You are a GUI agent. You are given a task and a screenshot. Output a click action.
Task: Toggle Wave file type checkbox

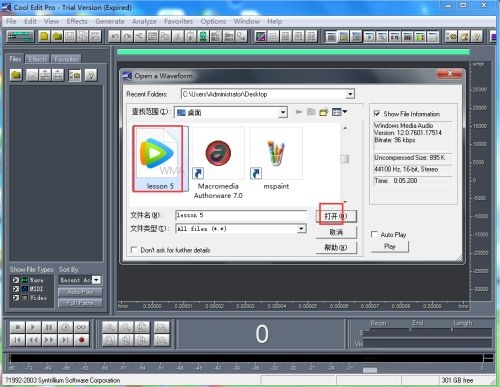pyautogui.click(x=16, y=280)
